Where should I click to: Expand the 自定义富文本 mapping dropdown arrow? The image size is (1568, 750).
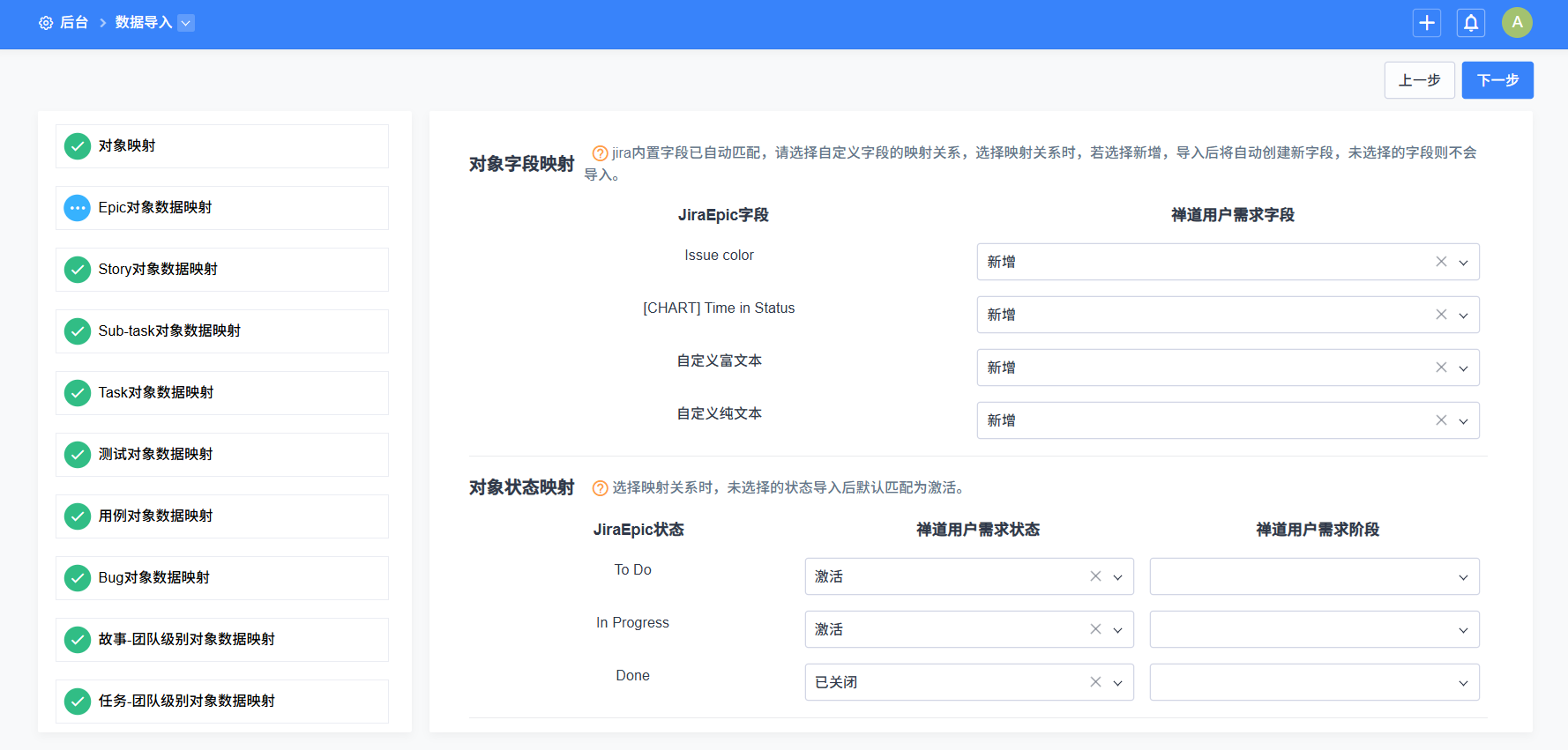tap(1463, 368)
